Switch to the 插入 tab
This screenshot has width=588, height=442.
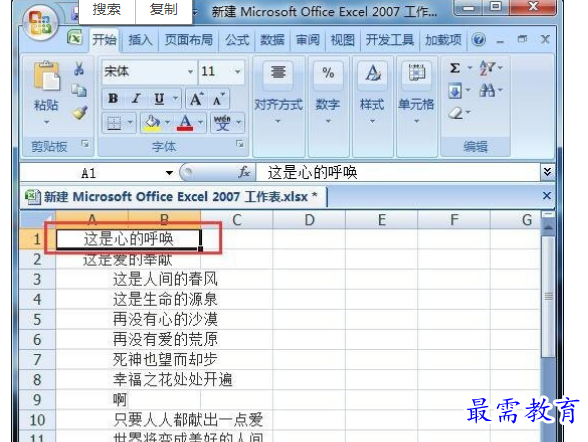point(141,40)
